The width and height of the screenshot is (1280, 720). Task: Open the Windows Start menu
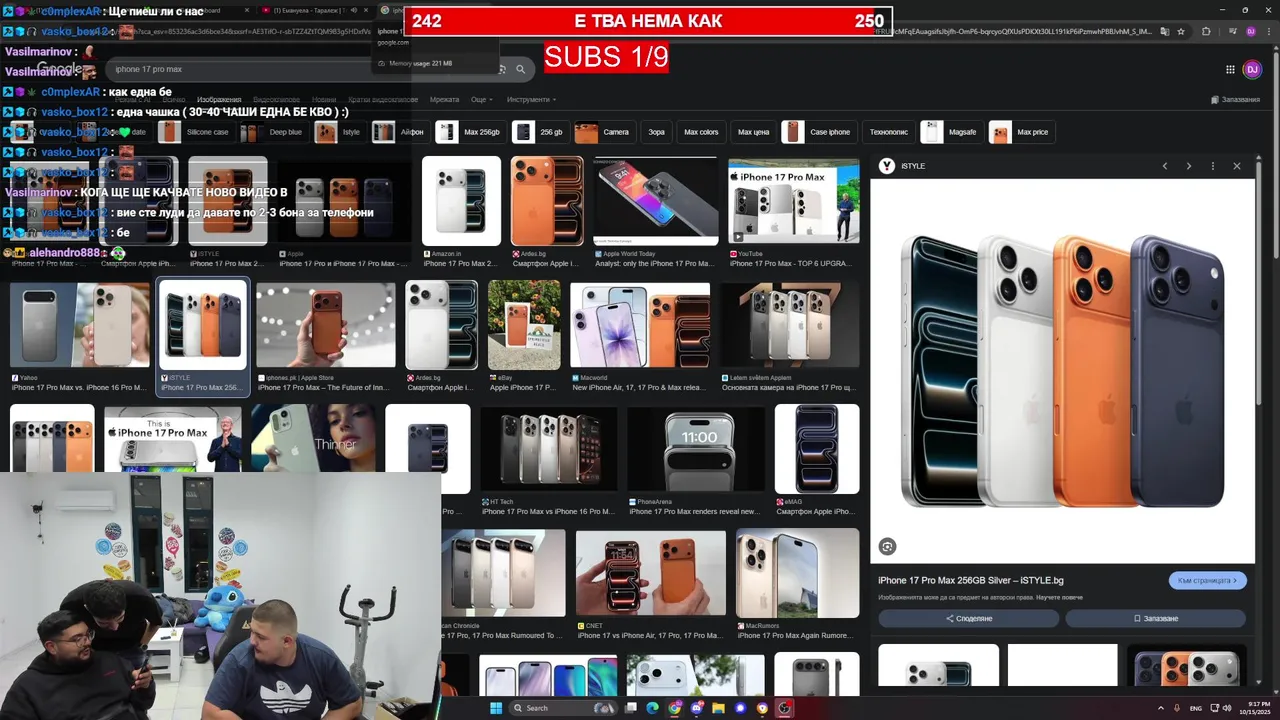[x=495, y=708]
